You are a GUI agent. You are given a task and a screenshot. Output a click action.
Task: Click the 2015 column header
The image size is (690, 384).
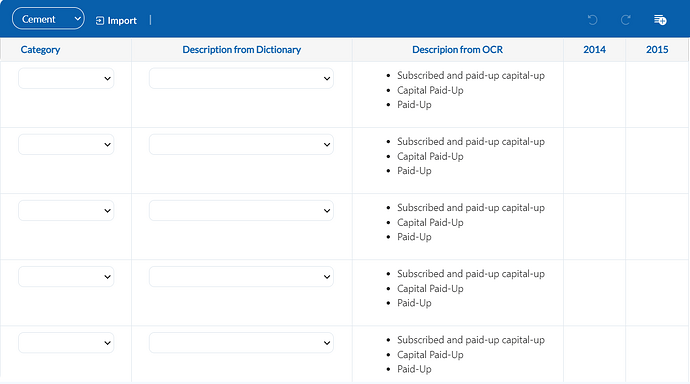pyautogui.click(x=657, y=50)
